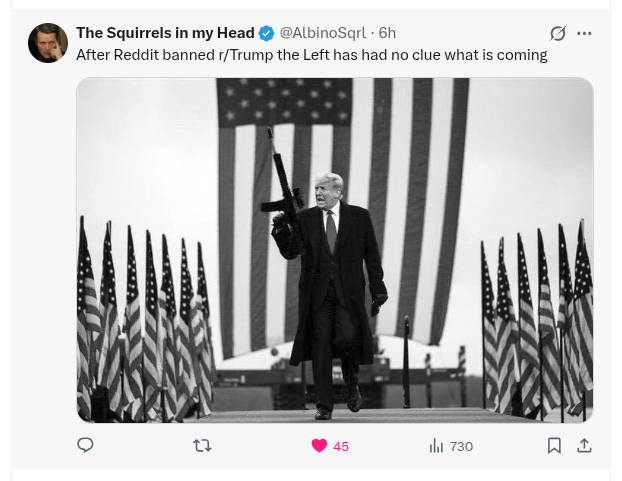Click the reply speech bubble icon
The height and width of the screenshot is (481, 622).
point(85,445)
